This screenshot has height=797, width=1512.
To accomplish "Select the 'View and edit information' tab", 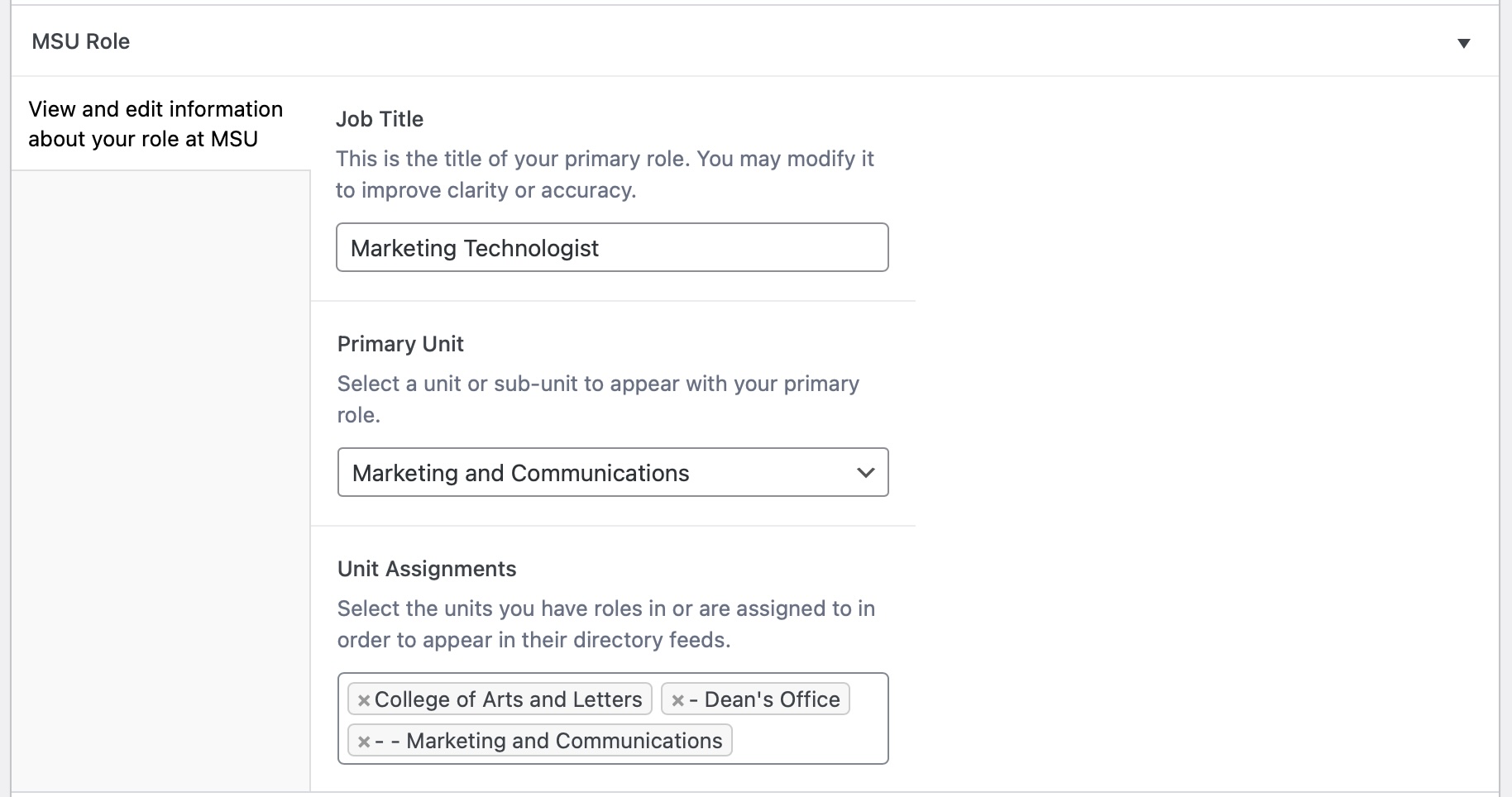I will pos(156,124).
